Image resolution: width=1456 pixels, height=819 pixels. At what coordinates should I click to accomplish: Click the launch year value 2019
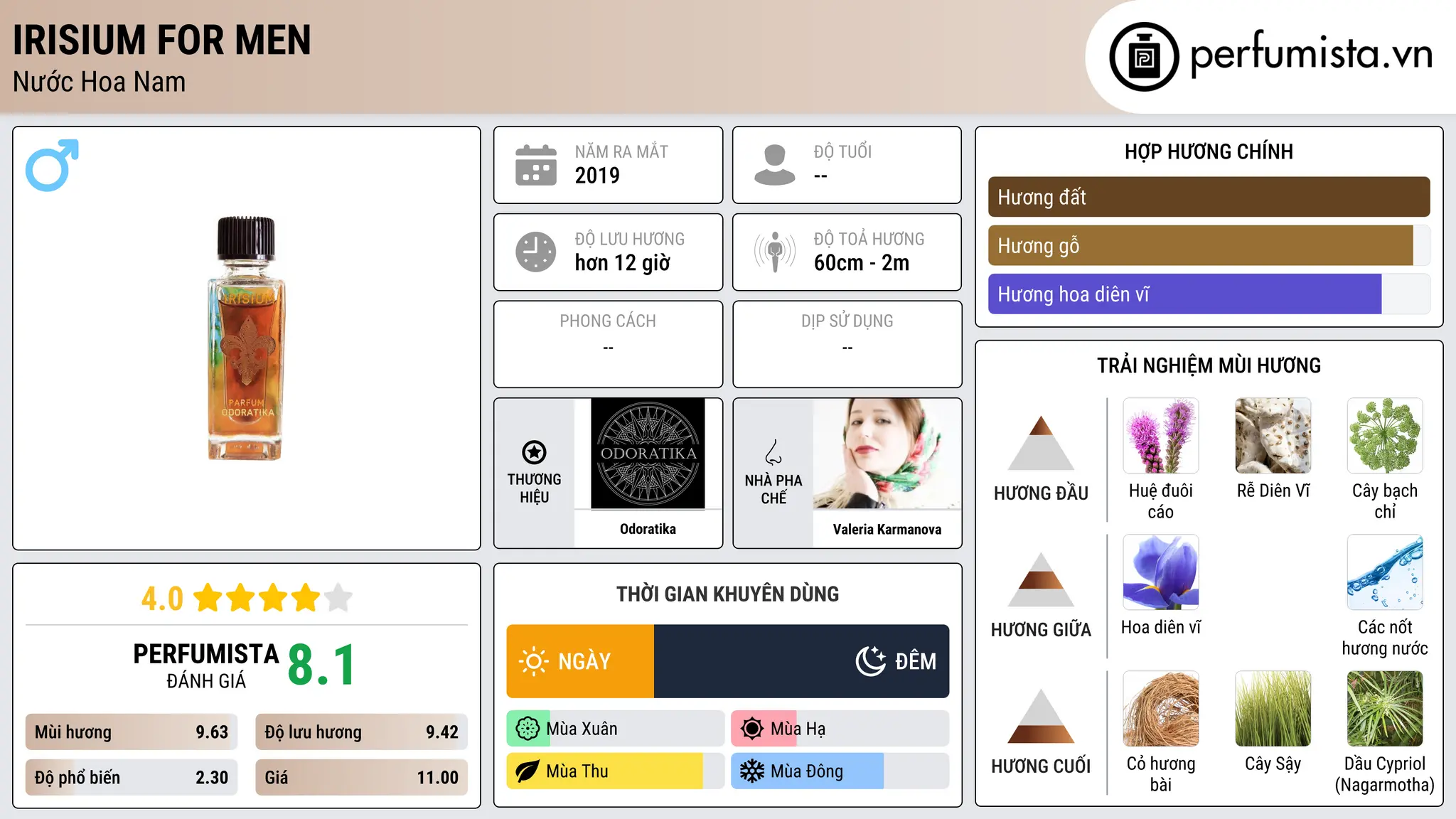pos(597,176)
